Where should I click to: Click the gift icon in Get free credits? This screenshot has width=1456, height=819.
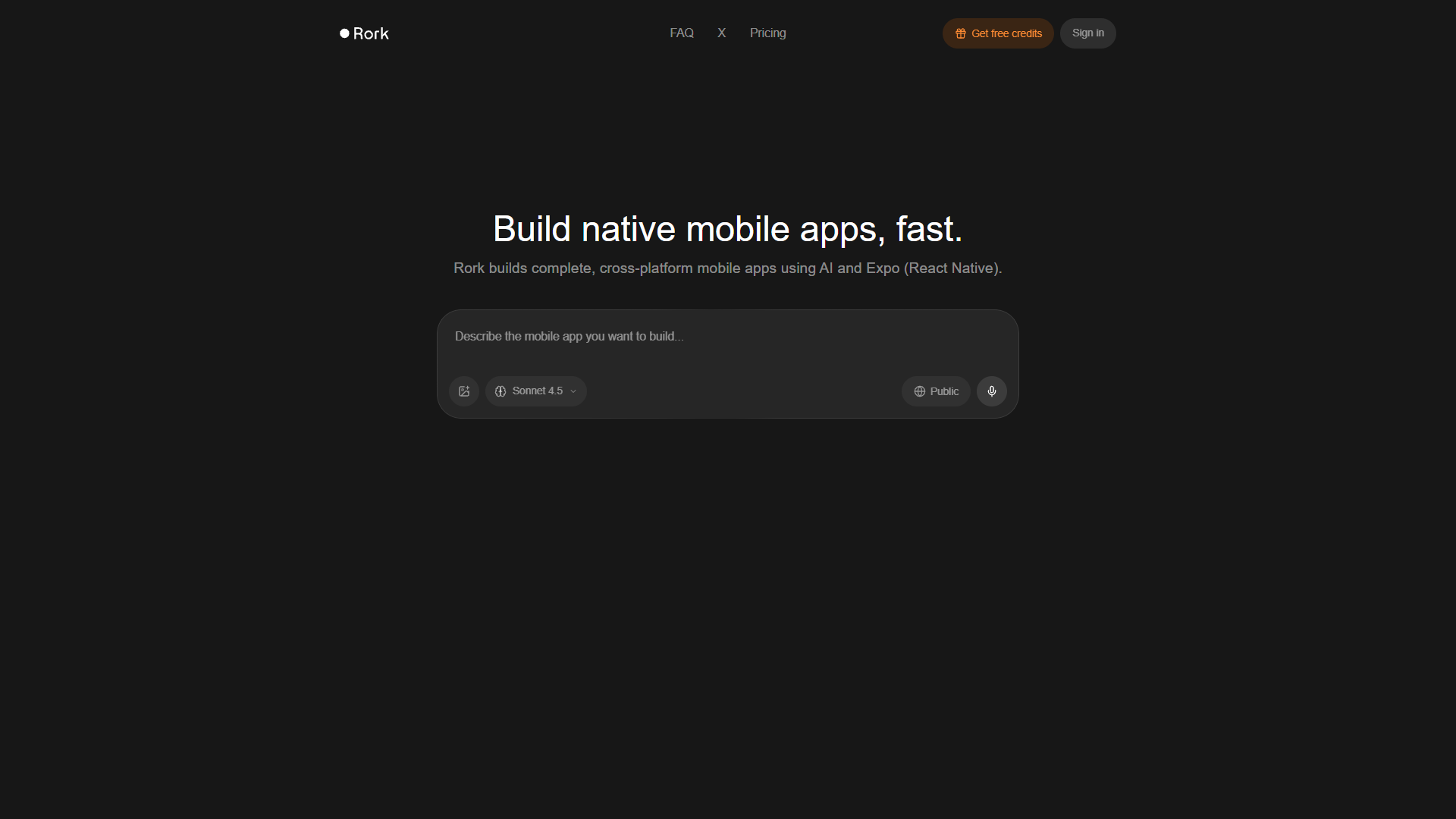(x=961, y=33)
